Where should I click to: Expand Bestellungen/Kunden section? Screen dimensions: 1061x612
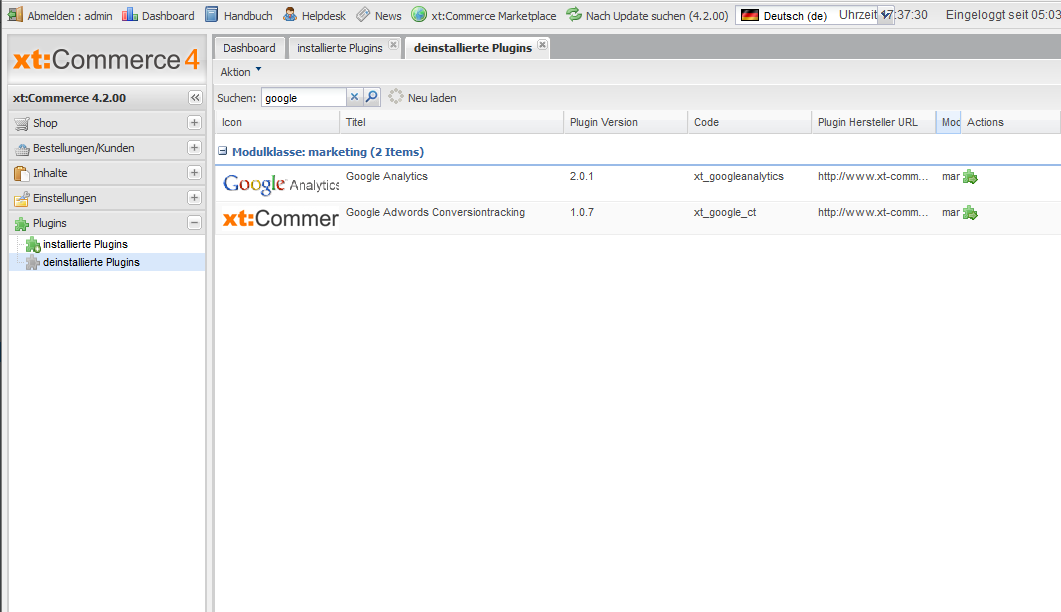(194, 148)
